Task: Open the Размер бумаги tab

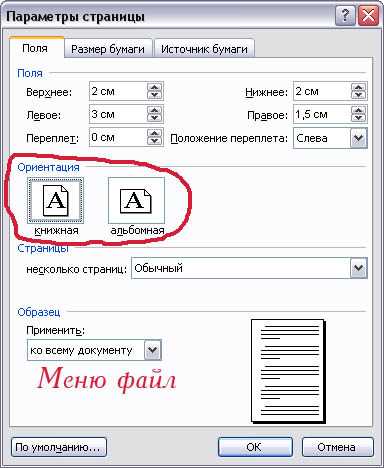Action: [108, 49]
